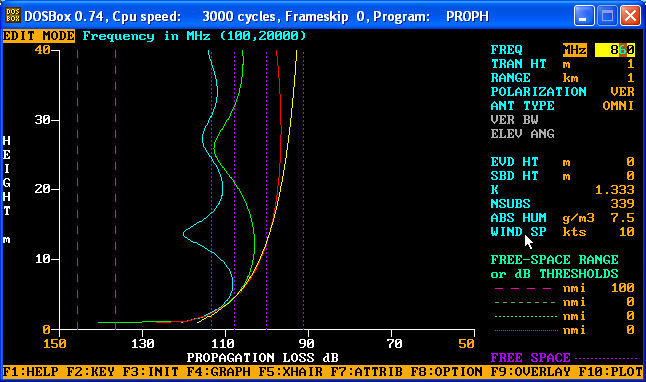Select the POLARIZATION value VER
The image size is (646, 382).
click(x=622, y=91)
